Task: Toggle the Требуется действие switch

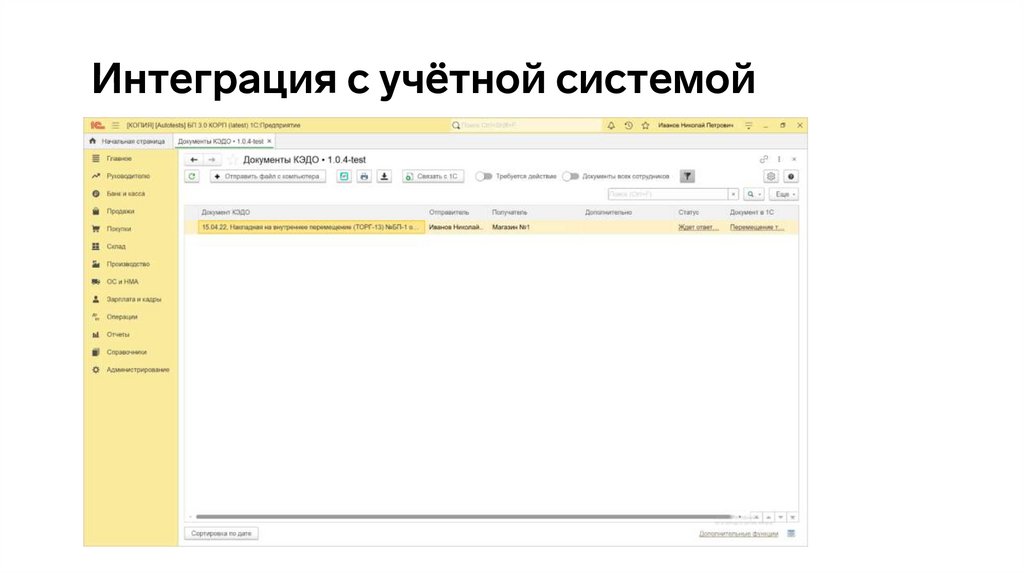Action: pyautogui.click(x=484, y=176)
